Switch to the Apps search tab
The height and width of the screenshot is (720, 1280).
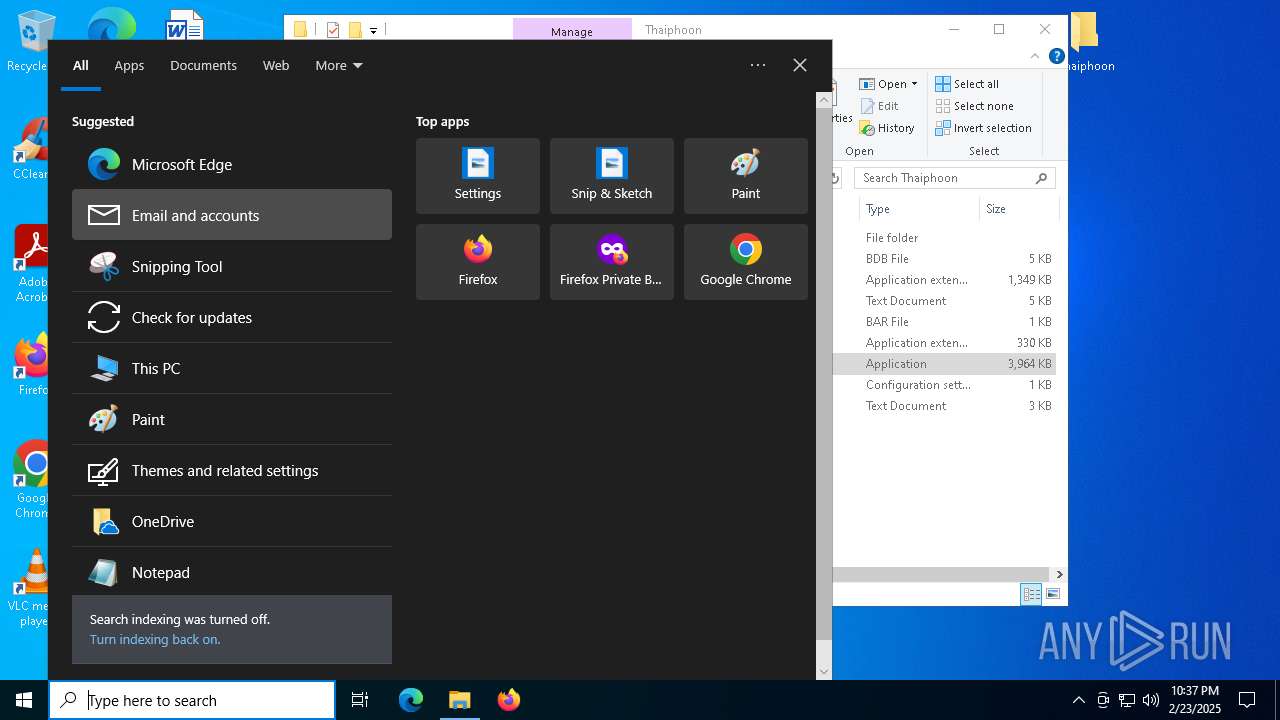(x=129, y=65)
